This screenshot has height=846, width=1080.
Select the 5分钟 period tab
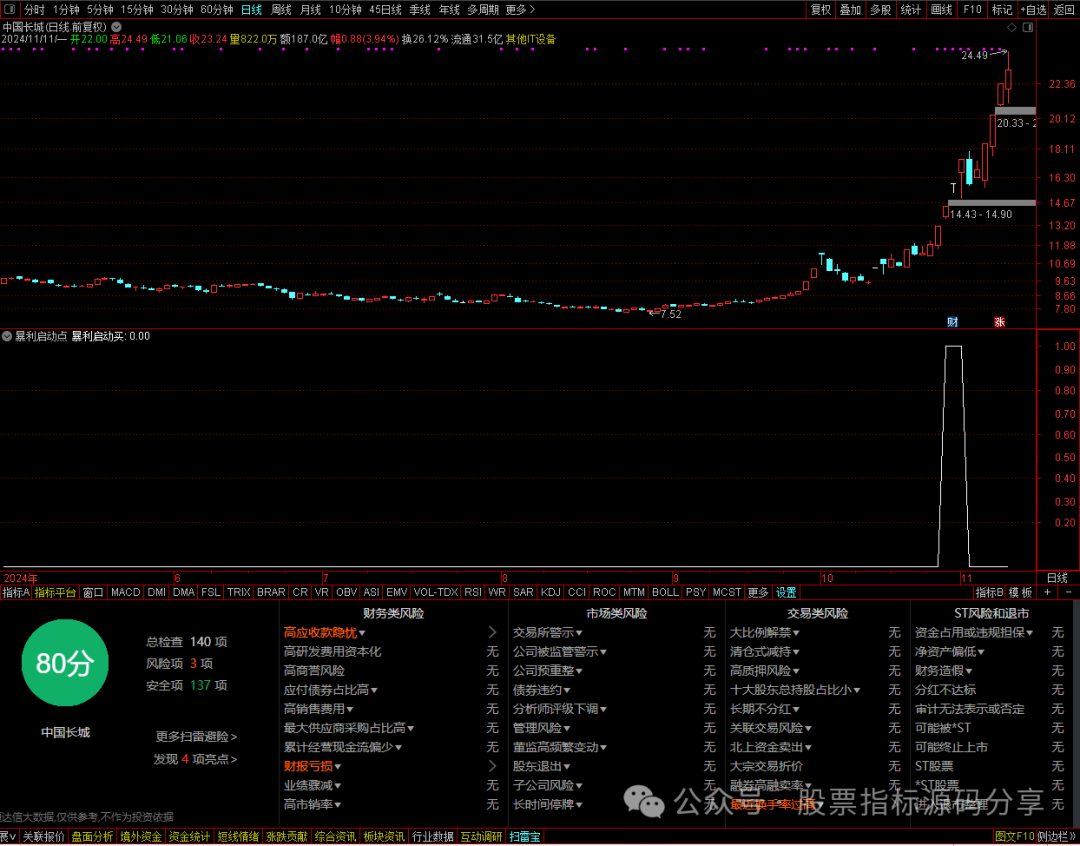(100, 10)
